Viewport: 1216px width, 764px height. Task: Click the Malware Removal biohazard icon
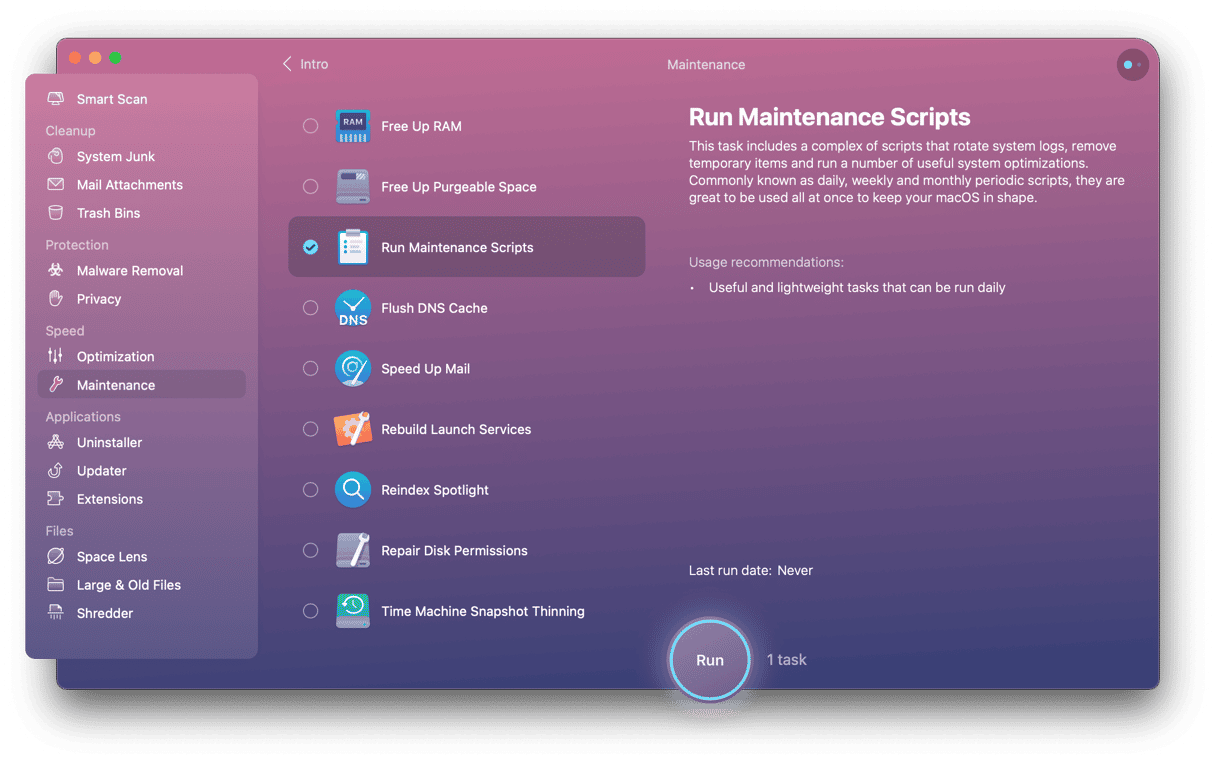(56, 270)
